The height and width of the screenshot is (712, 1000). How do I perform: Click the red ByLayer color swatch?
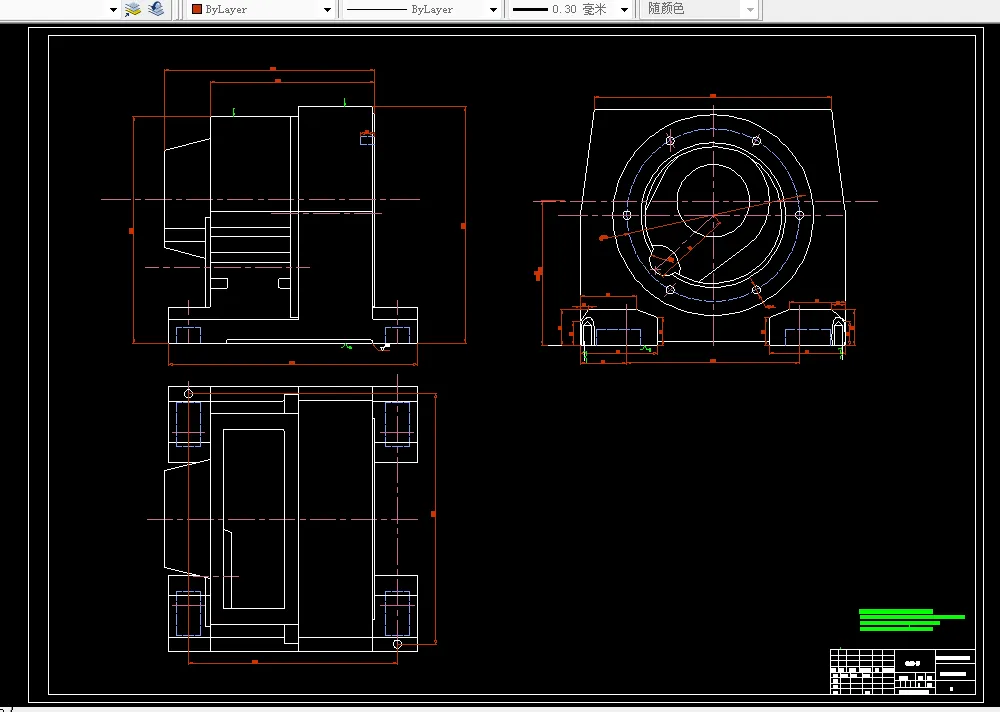click(x=197, y=10)
